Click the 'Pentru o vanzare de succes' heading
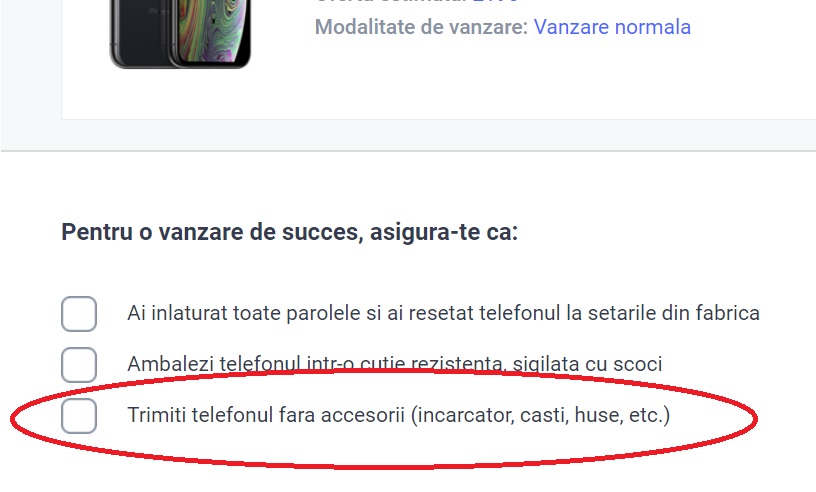Image resolution: width=816 pixels, height=492 pixels. click(x=290, y=232)
